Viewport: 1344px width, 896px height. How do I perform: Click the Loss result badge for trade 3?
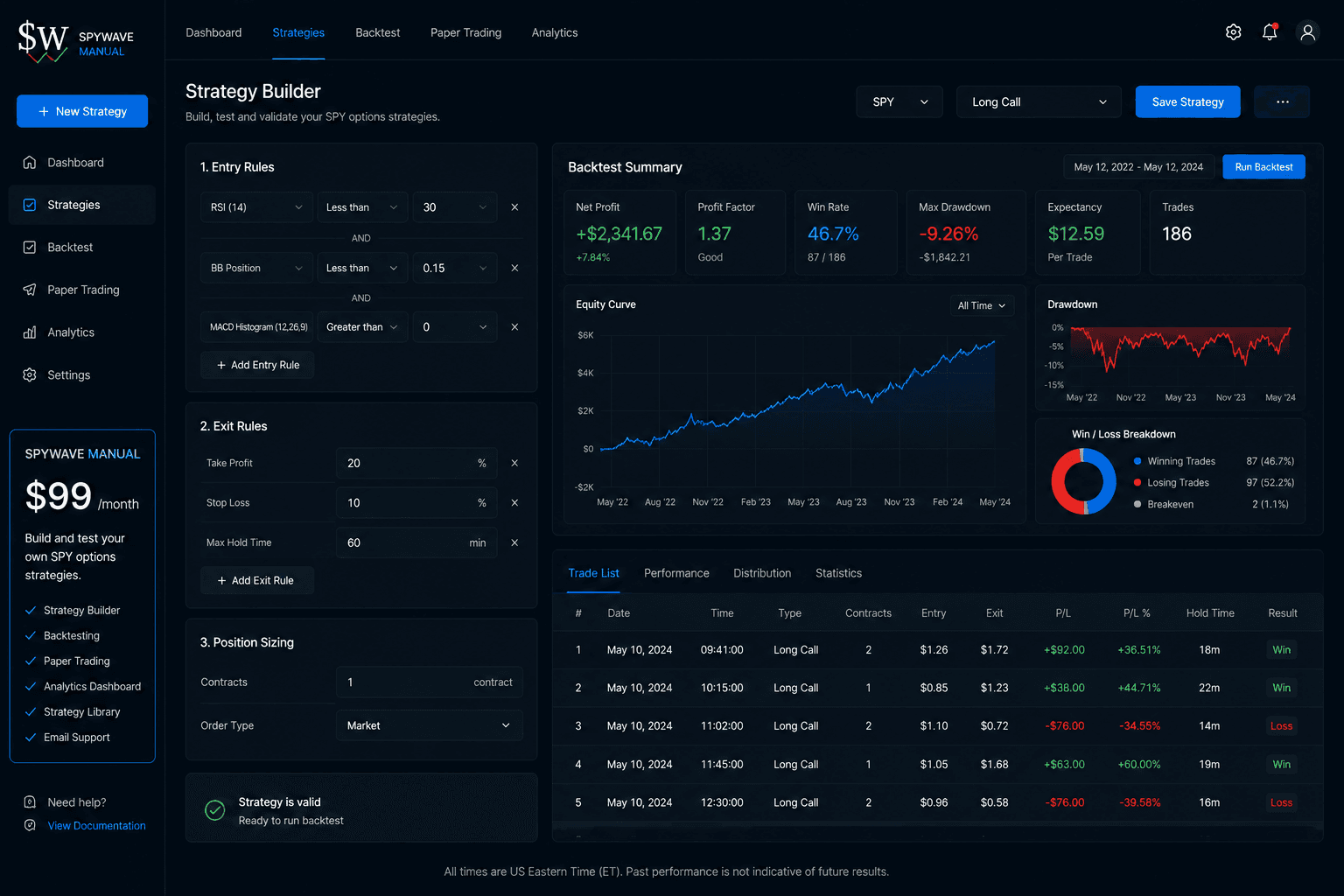tap(1281, 726)
